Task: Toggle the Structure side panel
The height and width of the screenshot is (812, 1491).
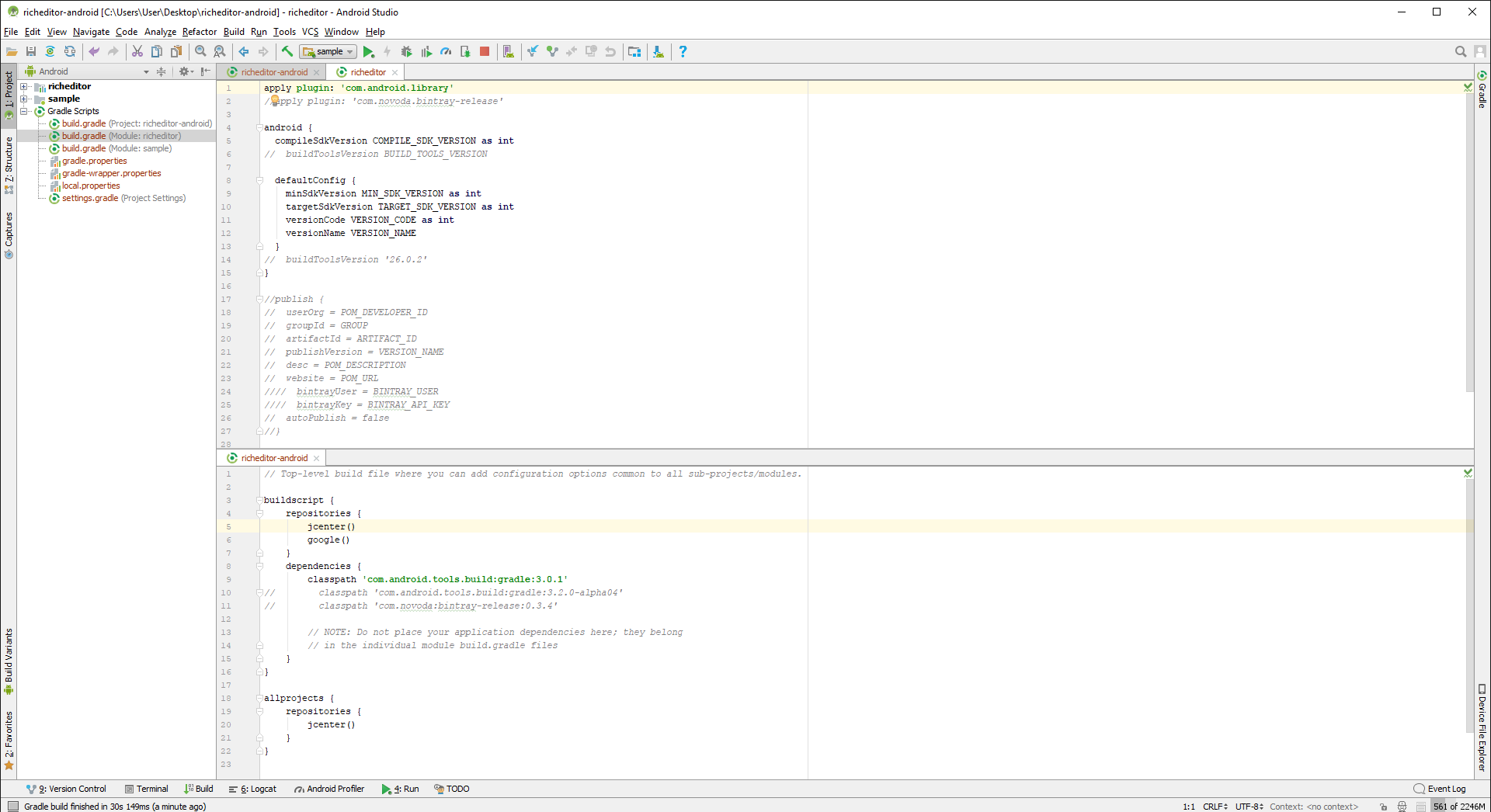Action: (x=9, y=165)
